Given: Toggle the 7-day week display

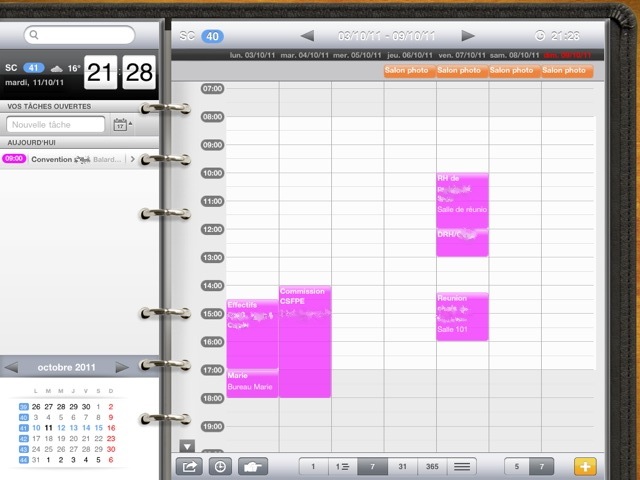Looking at the screenshot, I should click(x=542, y=466).
